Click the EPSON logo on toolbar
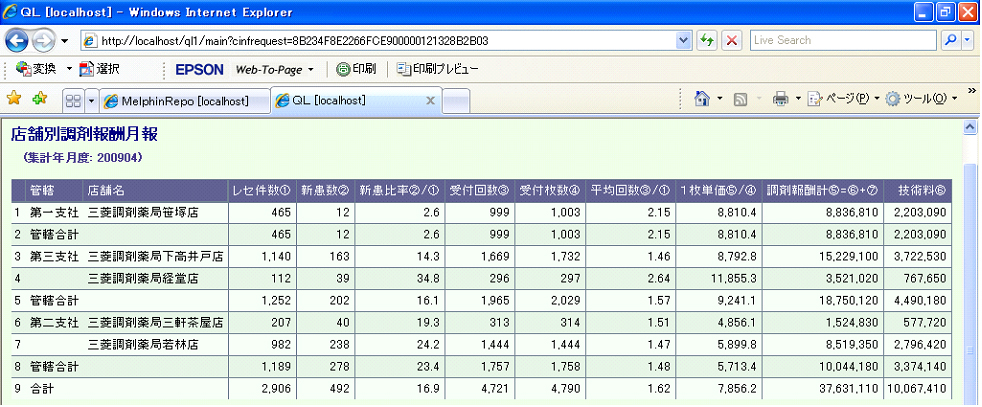Viewport: 982px width, 407px height. pyautogui.click(x=199, y=70)
